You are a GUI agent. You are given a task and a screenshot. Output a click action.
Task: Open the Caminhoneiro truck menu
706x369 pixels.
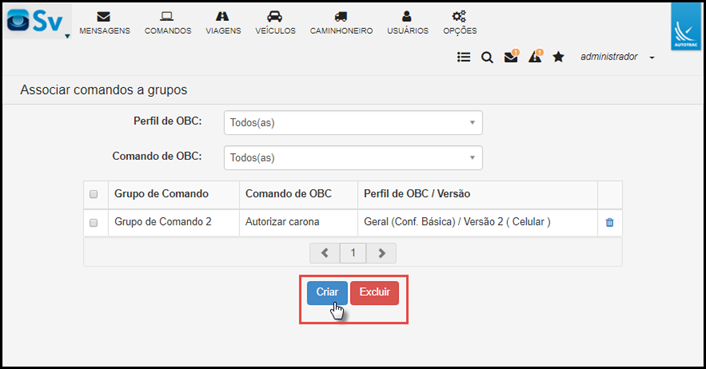click(341, 23)
